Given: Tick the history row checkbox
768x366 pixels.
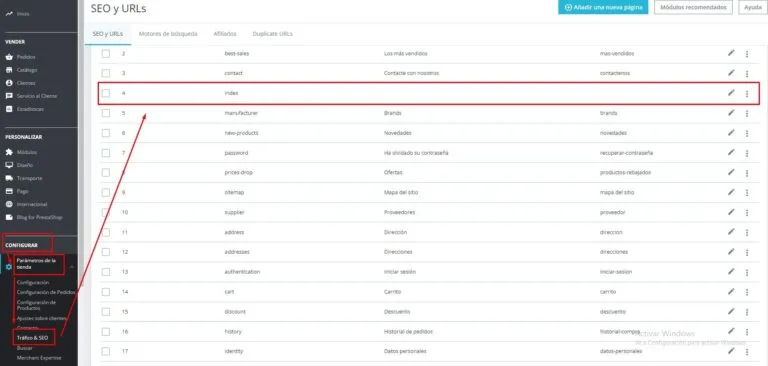Looking at the screenshot, I should pyautogui.click(x=106, y=332).
